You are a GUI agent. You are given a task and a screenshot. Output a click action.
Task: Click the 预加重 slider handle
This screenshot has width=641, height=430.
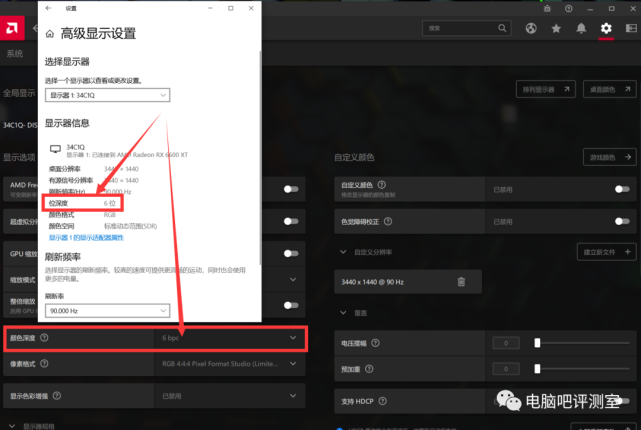[x=537, y=369]
